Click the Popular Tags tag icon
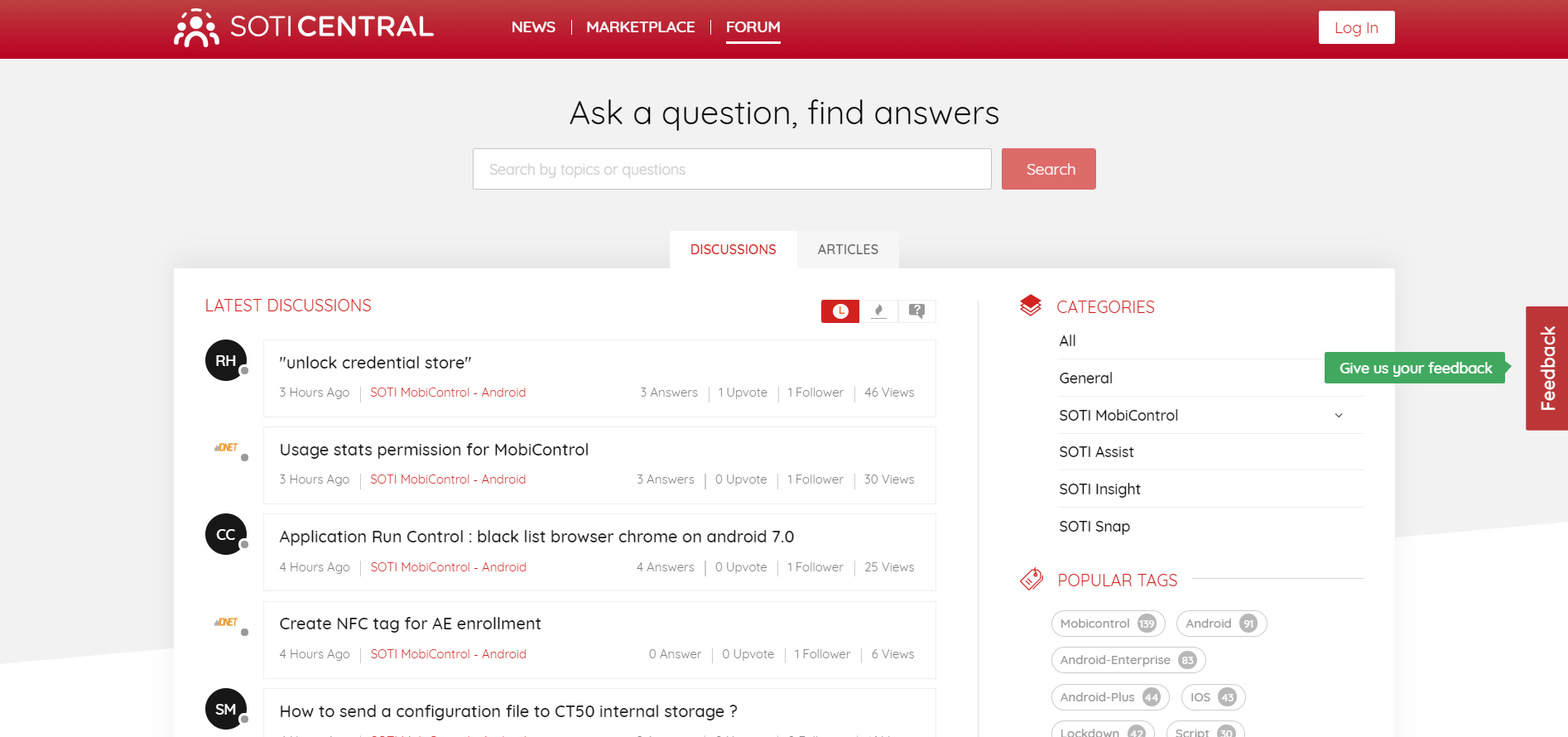 click(1032, 579)
